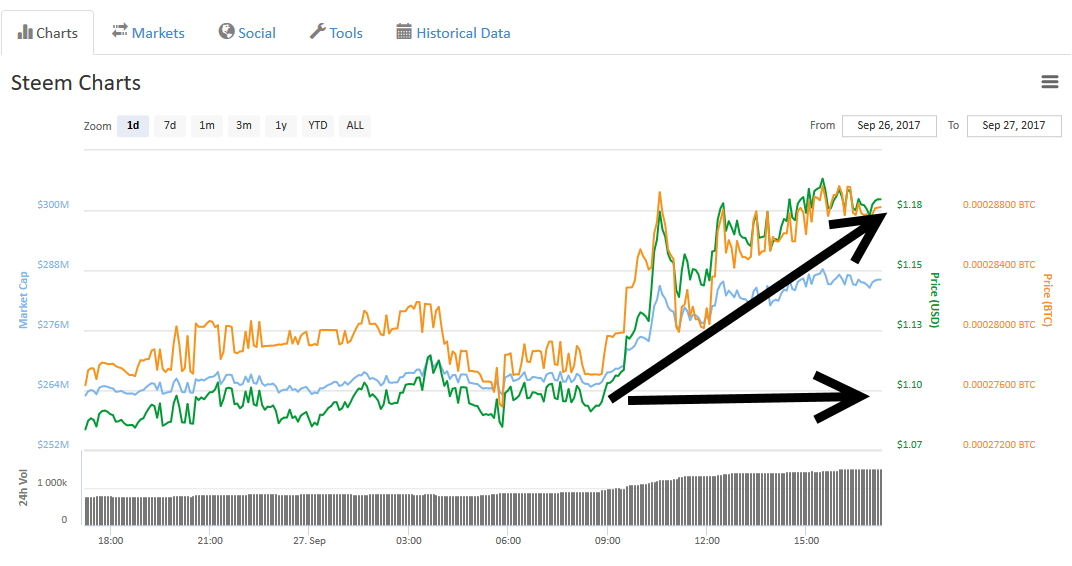This screenshot has width=1072, height=566.
Task: Edit the From date field Sep 26, 2017
Action: [x=889, y=126]
